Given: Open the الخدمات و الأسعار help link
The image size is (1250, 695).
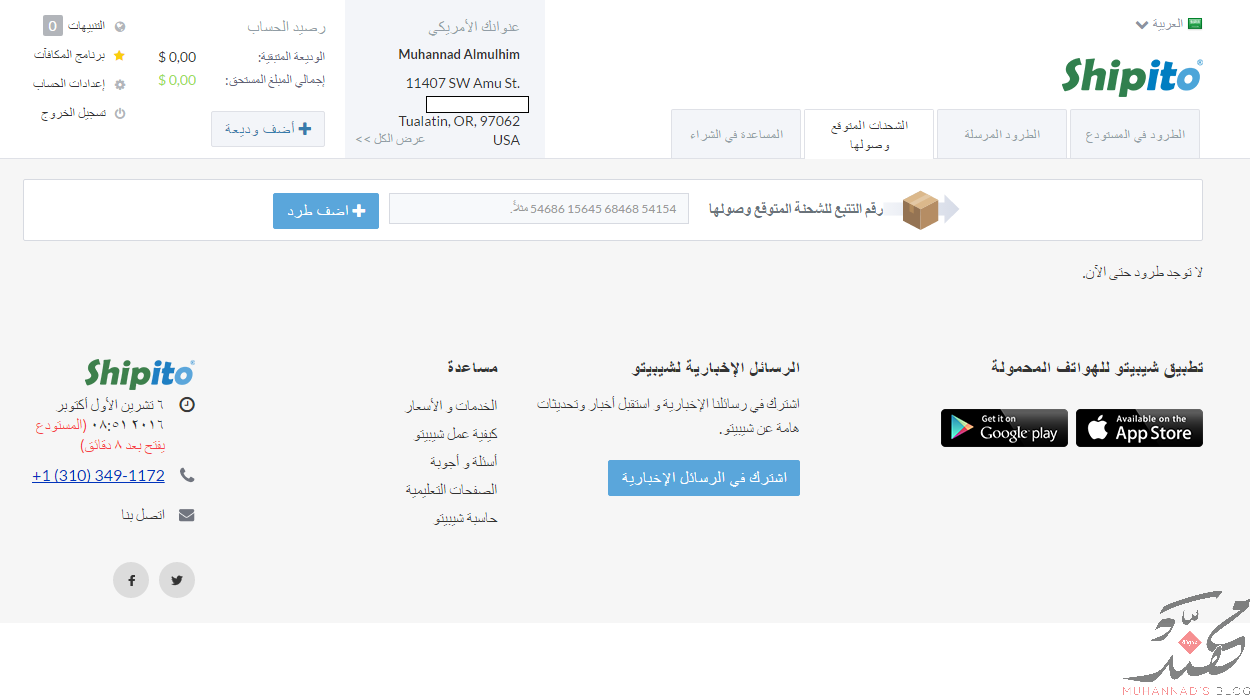Looking at the screenshot, I should pyautogui.click(x=451, y=406).
